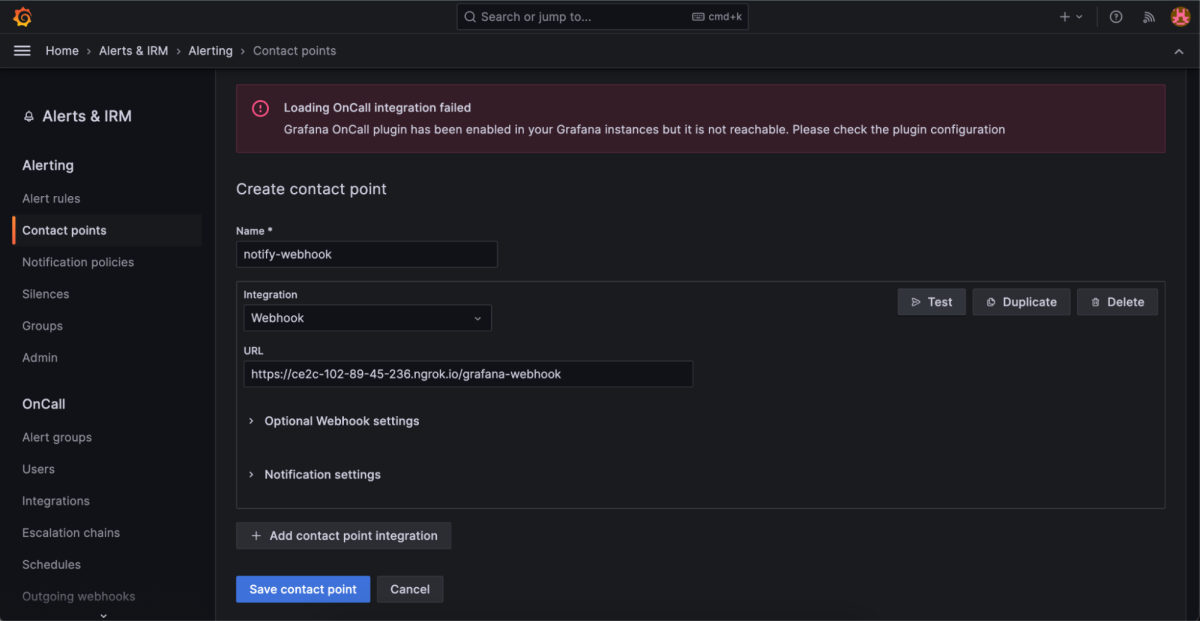Image resolution: width=1200 pixels, height=621 pixels.
Task: Open Admin in sidebar
Action: (40, 358)
